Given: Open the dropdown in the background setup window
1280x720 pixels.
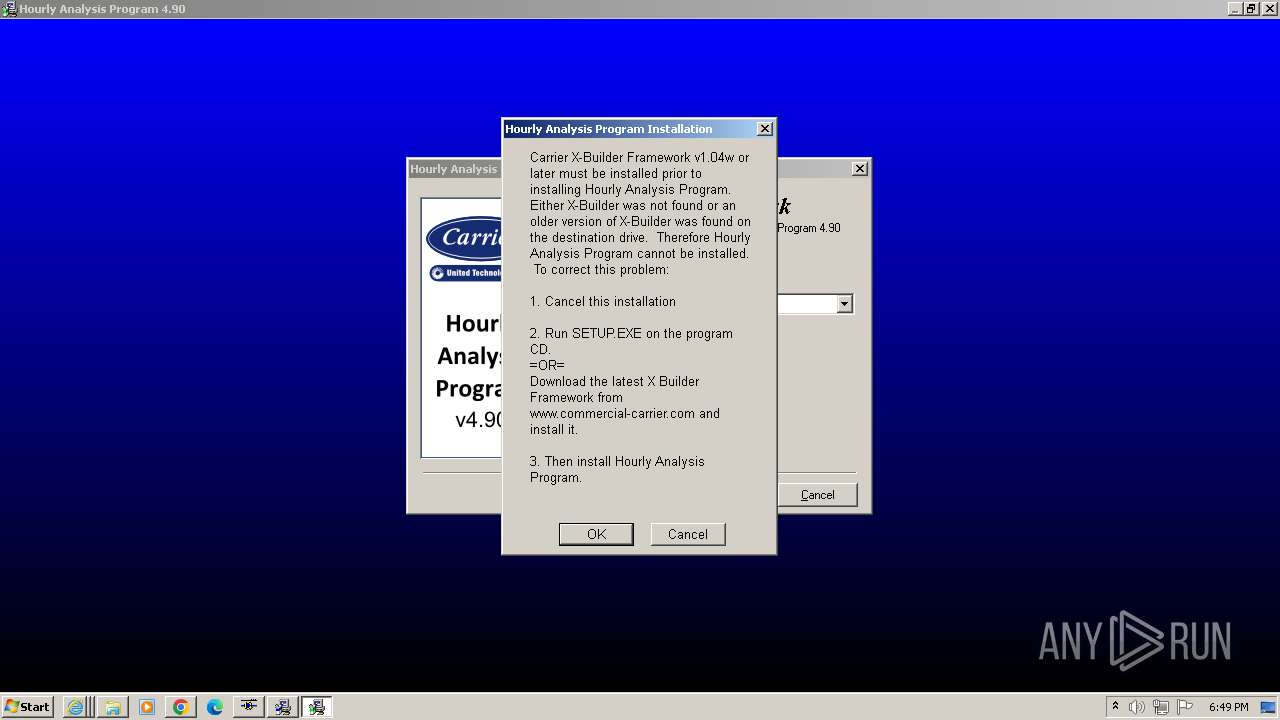Looking at the screenshot, I should 844,304.
